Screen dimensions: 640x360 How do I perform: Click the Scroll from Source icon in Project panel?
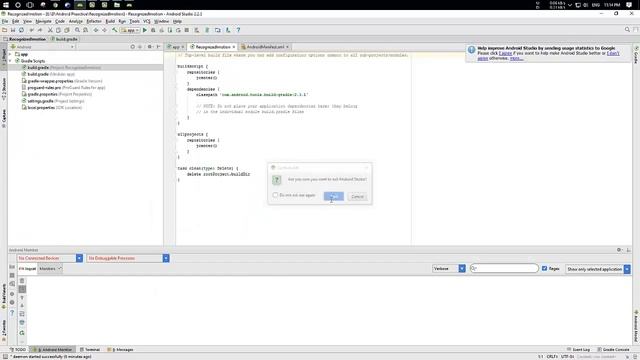pos(133,47)
